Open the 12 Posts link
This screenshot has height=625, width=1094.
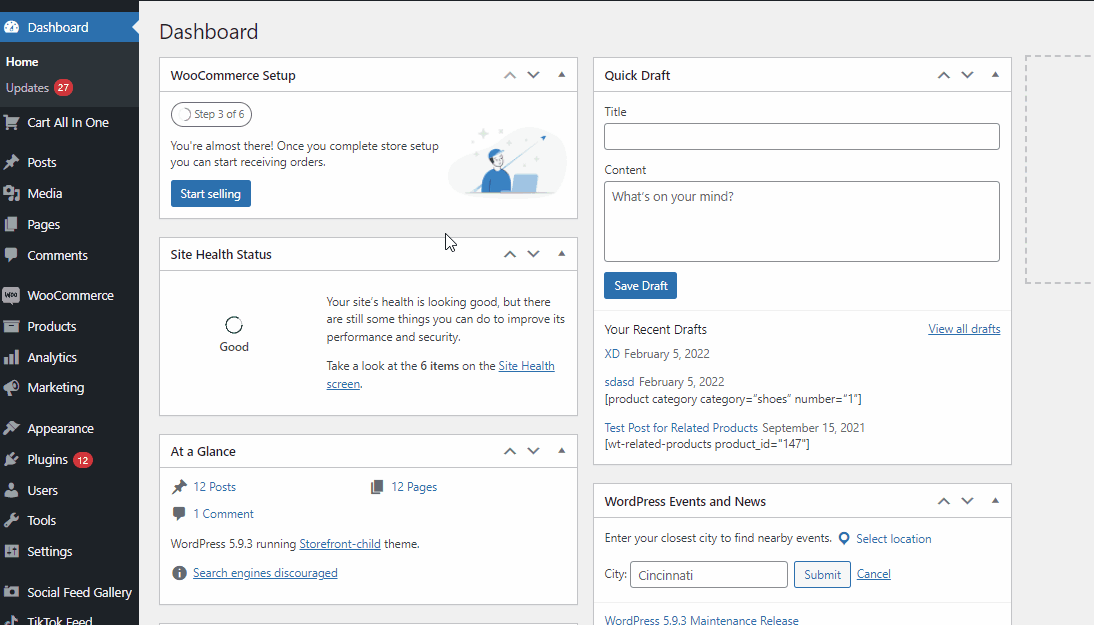pyautogui.click(x=215, y=487)
